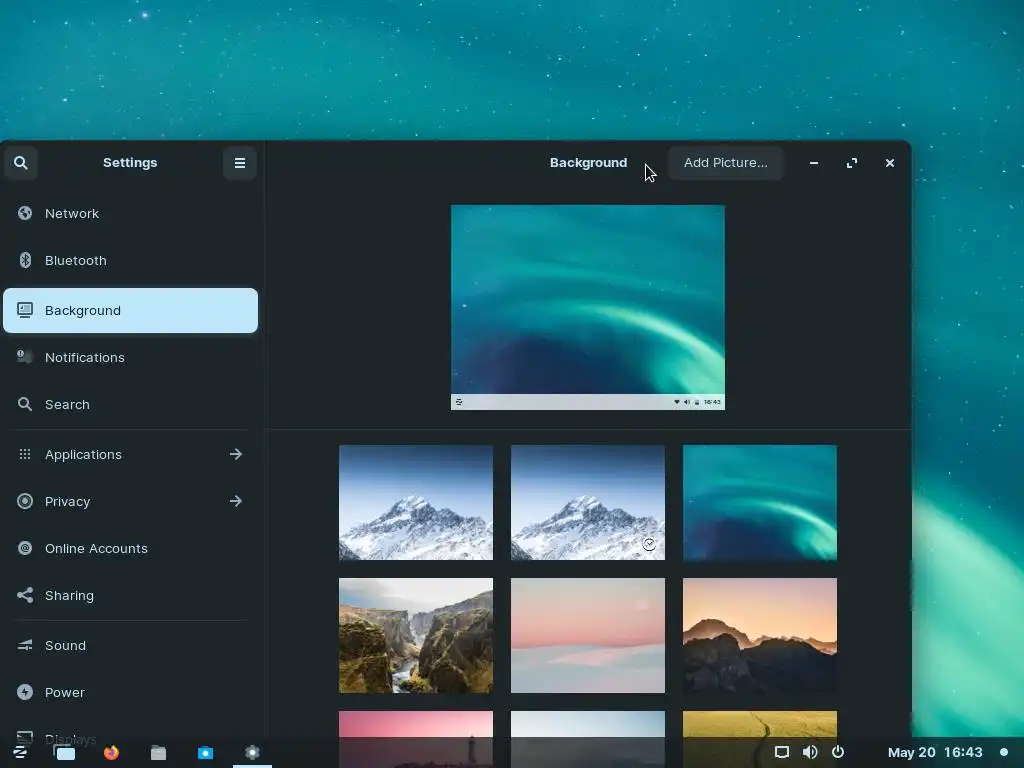This screenshot has width=1024, height=768.
Task: Click the Add Picture... button
Action: point(726,163)
